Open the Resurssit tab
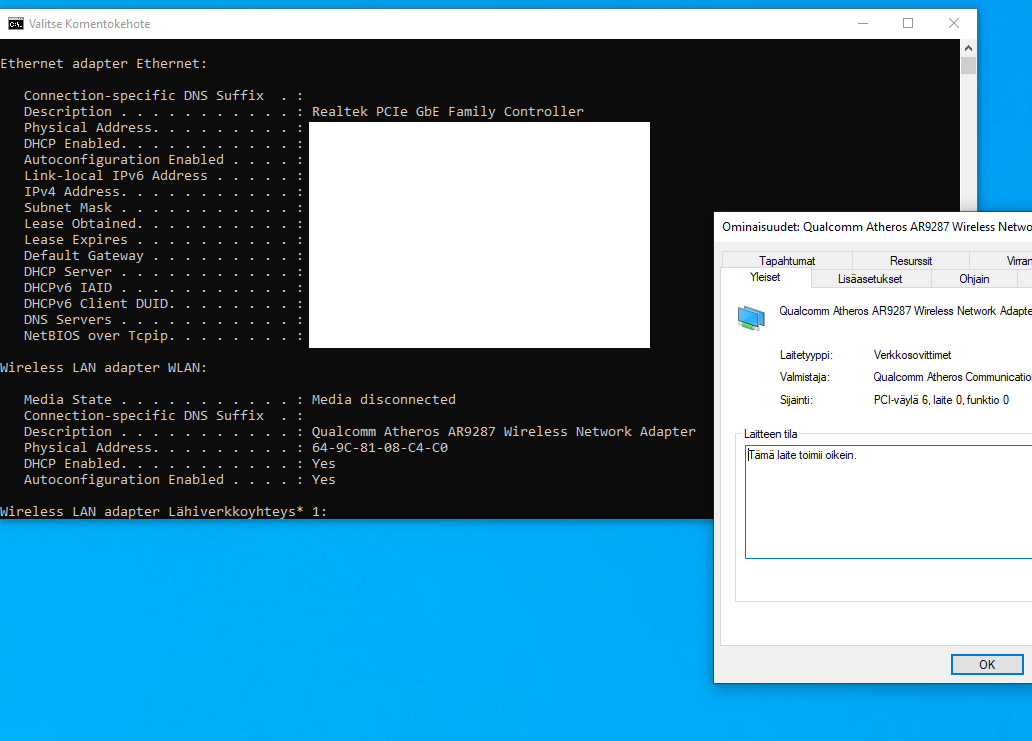The width and height of the screenshot is (1032, 741). pyautogui.click(x=910, y=260)
